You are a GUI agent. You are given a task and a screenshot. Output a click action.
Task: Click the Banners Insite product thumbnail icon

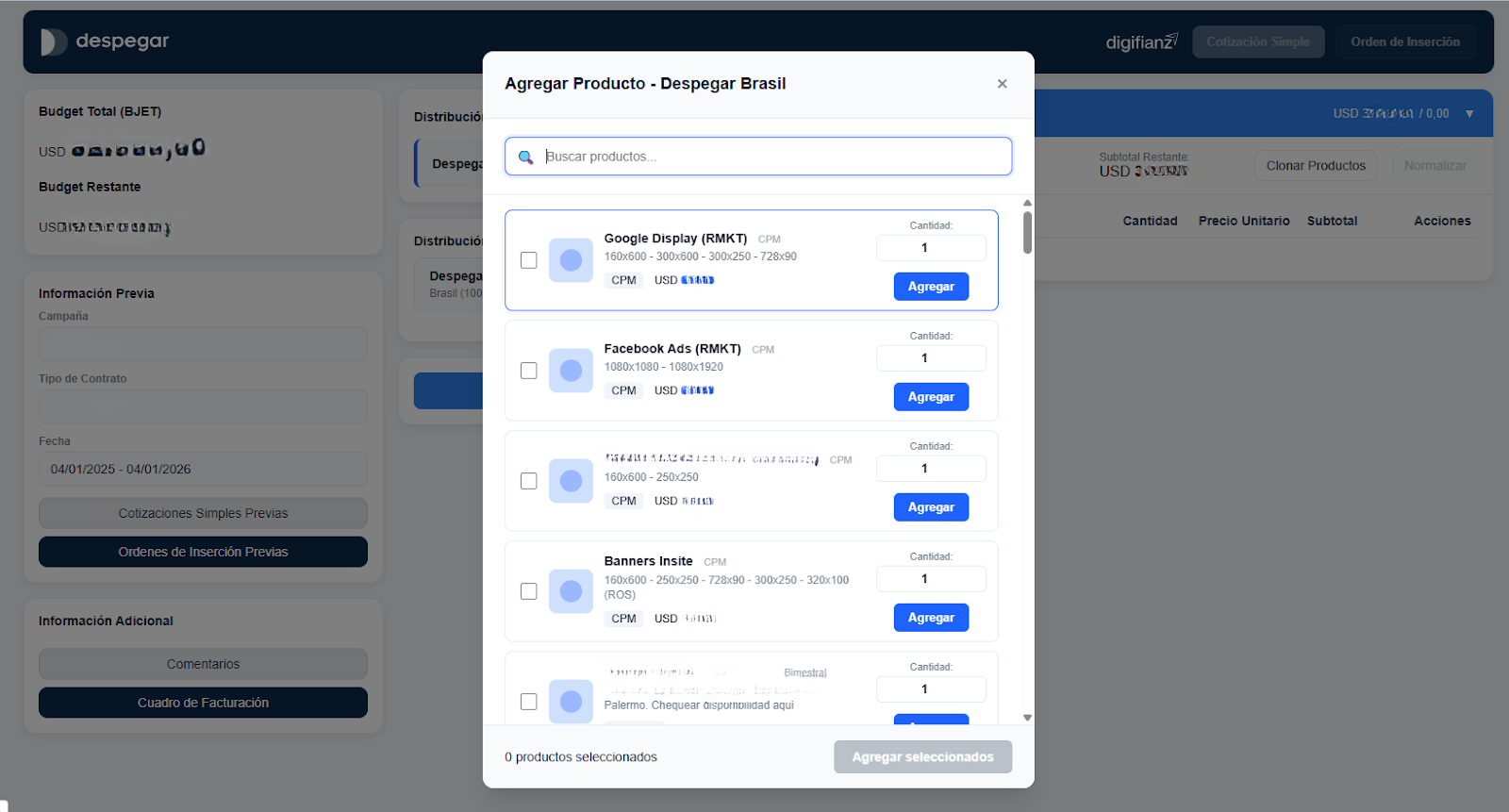571,591
